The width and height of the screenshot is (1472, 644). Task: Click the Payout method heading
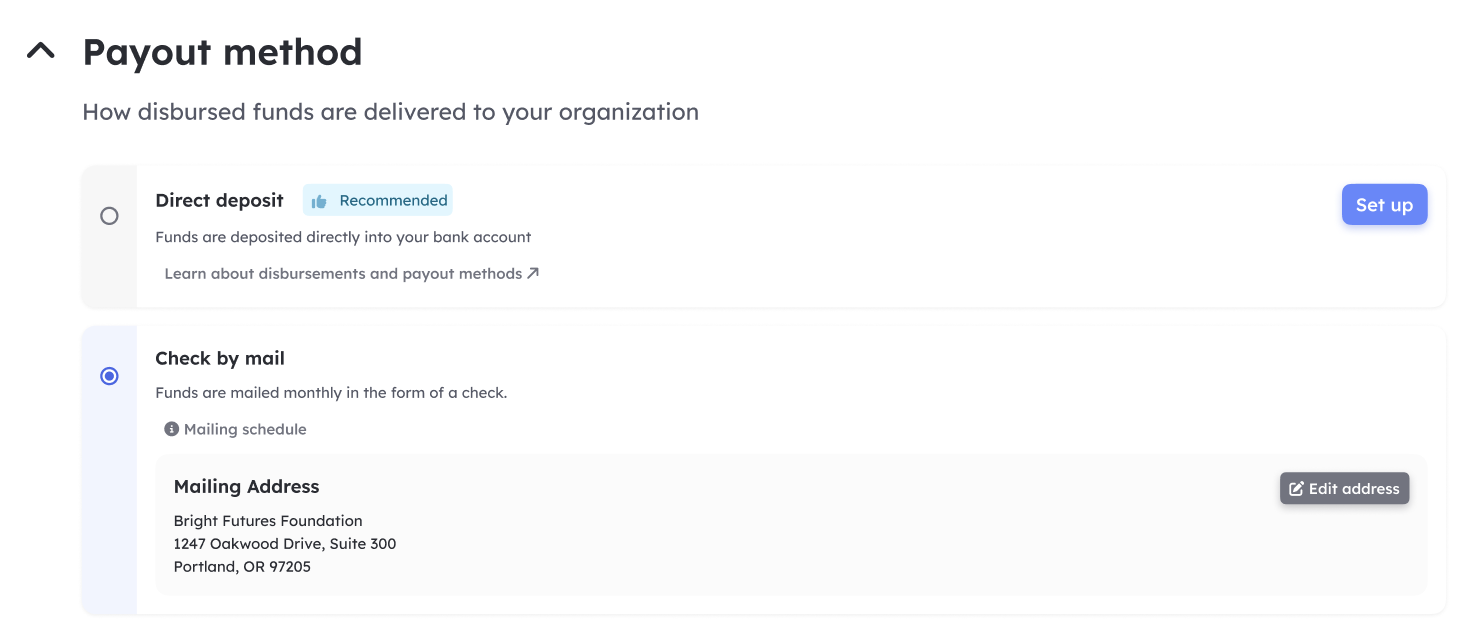222,52
